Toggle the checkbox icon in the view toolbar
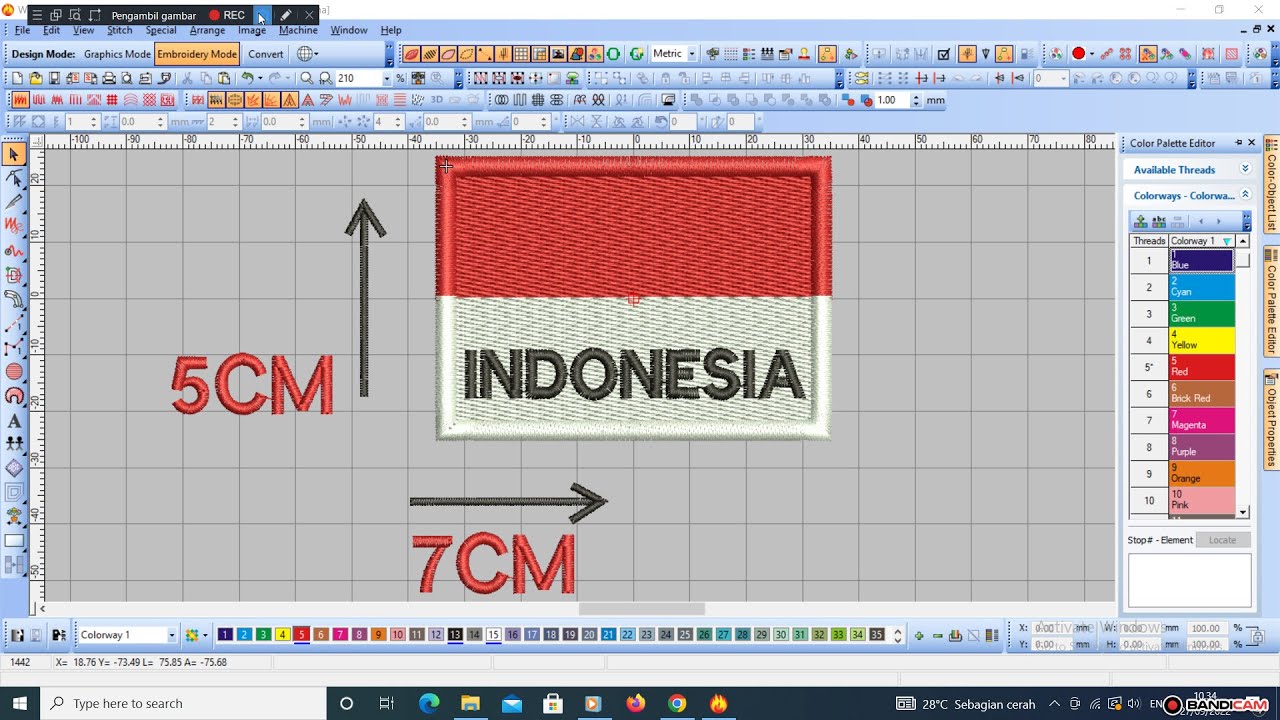This screenshot has height=720, width=1280. 943,54
